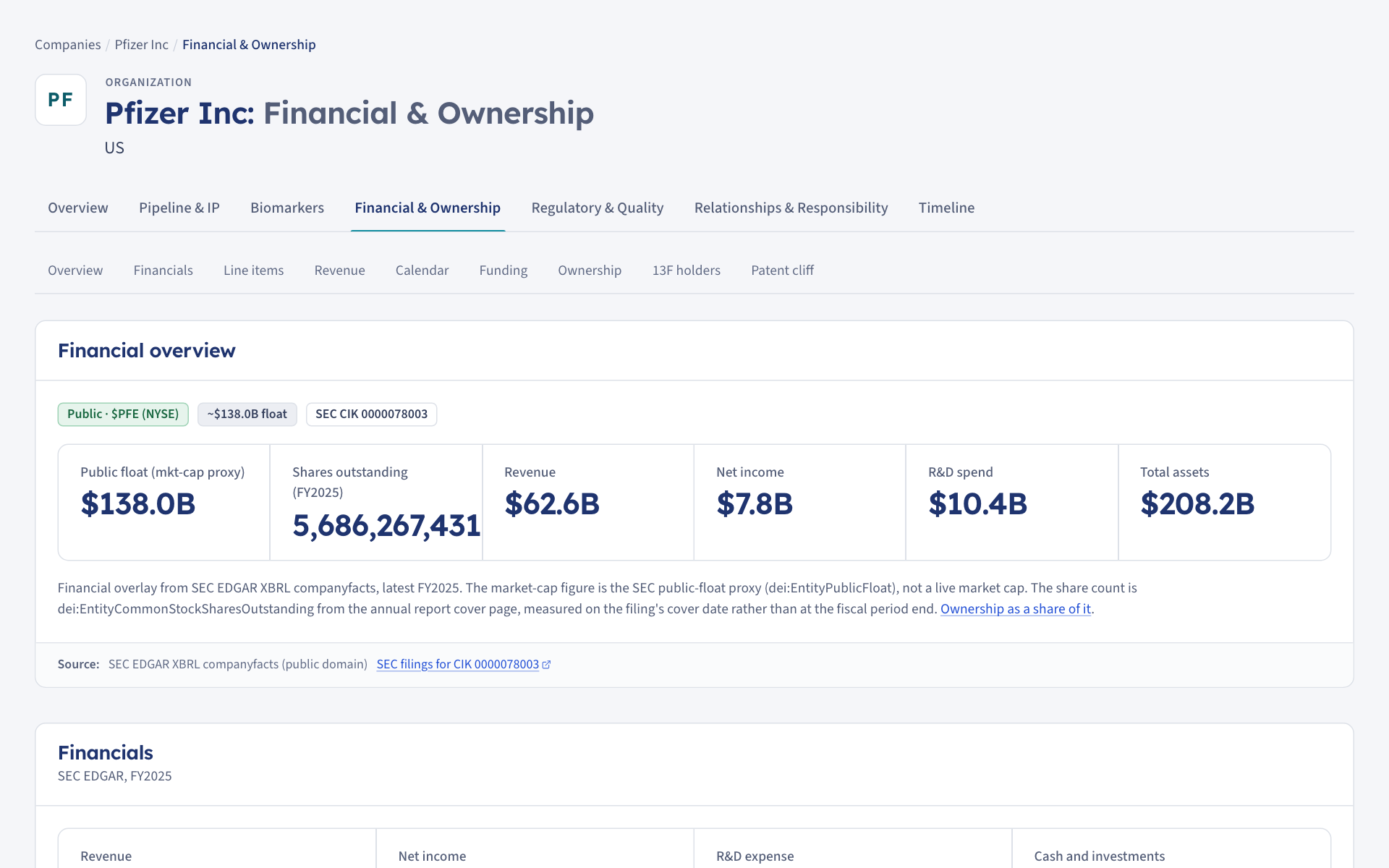Click the Companies breadcrumb link
Screen dimensions: 1389x868
tap(68, 45)
